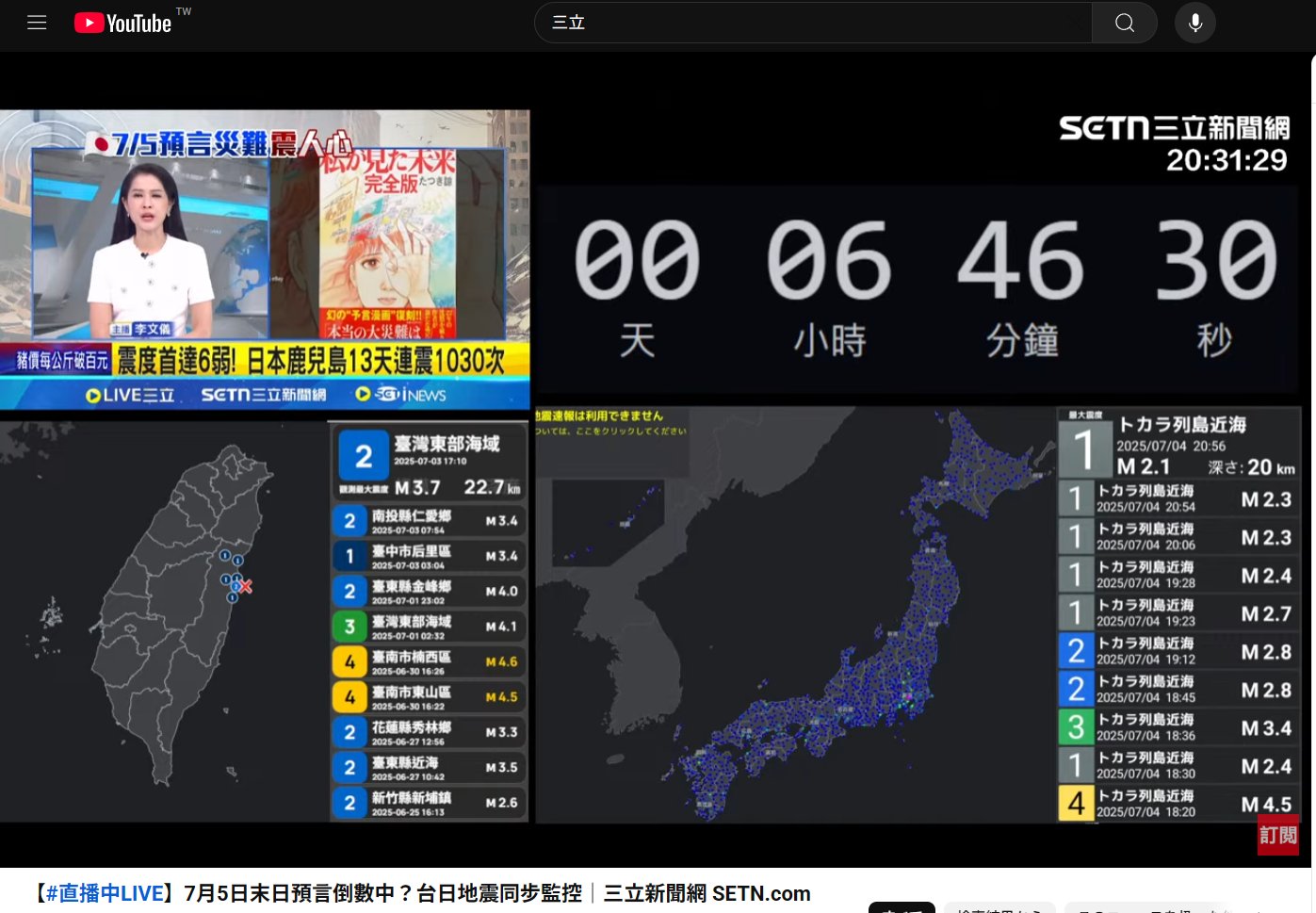Screen dimensions: 1316x913
Task: Focus the search box containing 三立
Action: pos(813,23)
